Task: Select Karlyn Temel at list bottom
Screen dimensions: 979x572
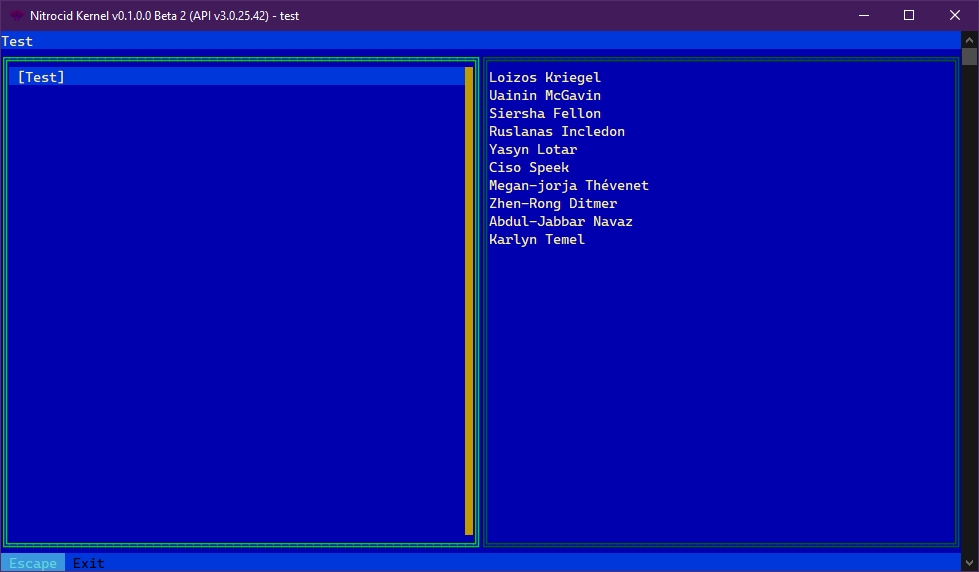Action: [x=537, y=240]
